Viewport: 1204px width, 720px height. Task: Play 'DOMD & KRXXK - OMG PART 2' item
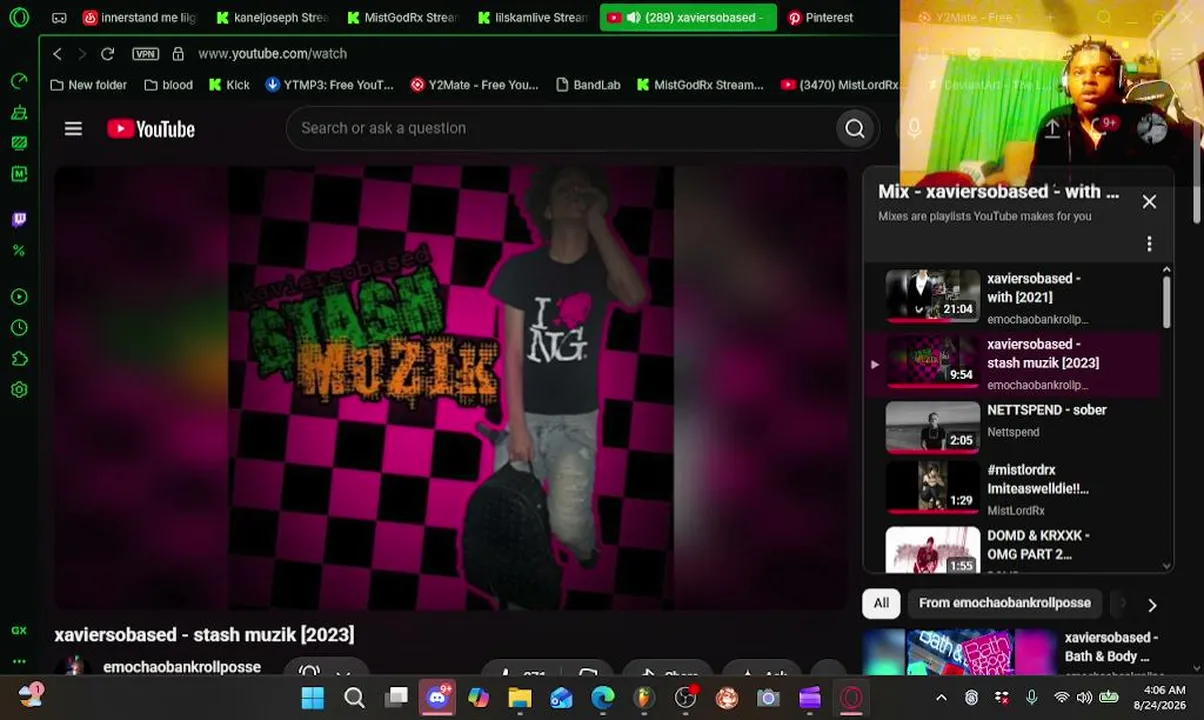point(1021,548)
